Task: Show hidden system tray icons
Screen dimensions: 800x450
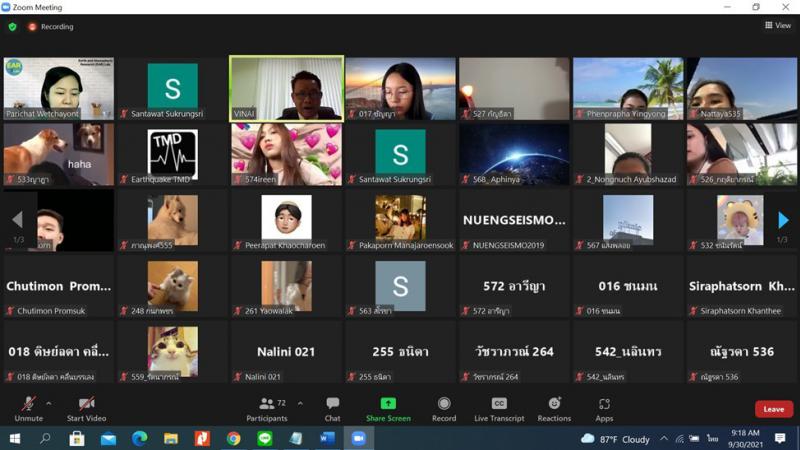Action: pos(664,438)
